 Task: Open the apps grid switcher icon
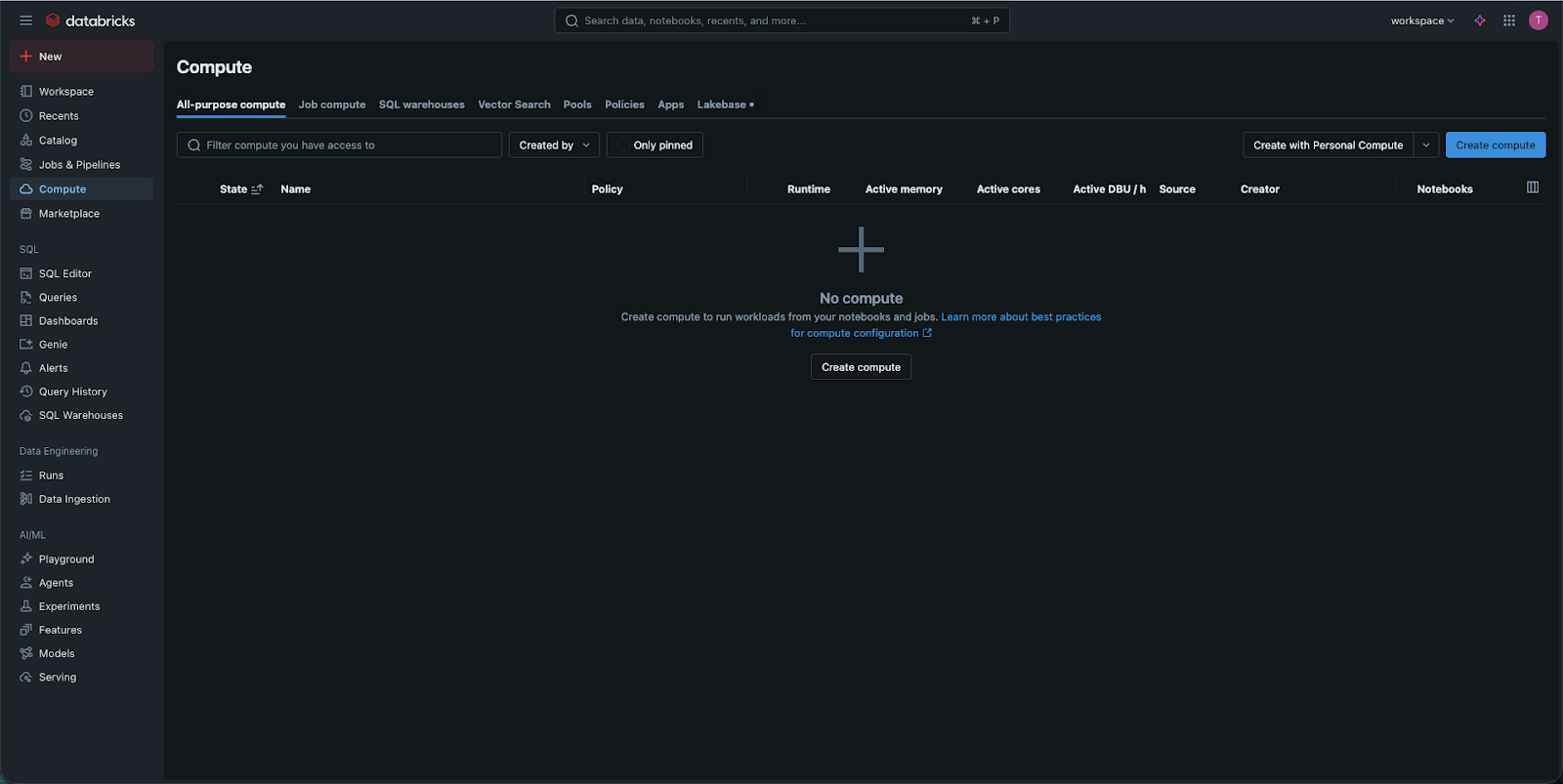pyautogui.click(x=1509, y=21)
